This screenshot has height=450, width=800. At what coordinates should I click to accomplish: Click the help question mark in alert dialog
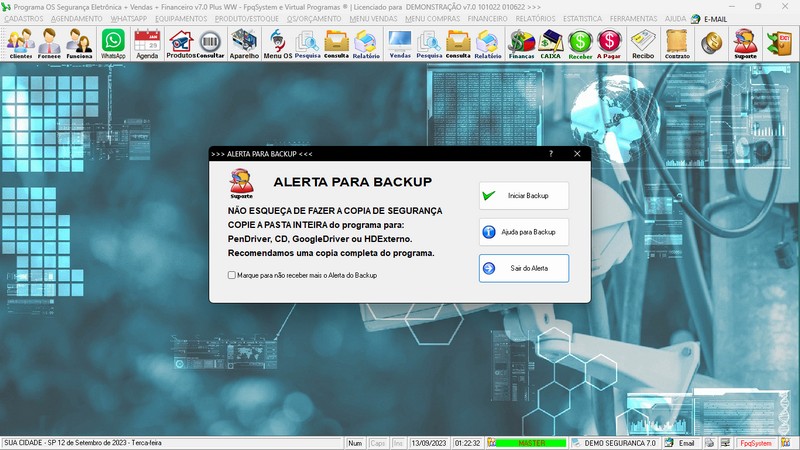[551, 154]
